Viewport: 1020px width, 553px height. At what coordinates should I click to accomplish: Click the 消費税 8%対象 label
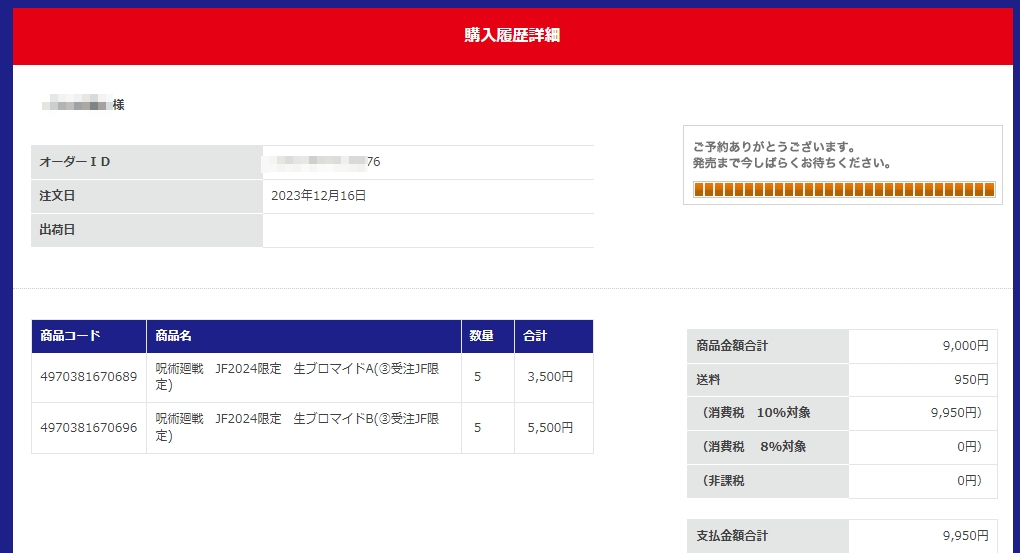(x=754, y=446)
